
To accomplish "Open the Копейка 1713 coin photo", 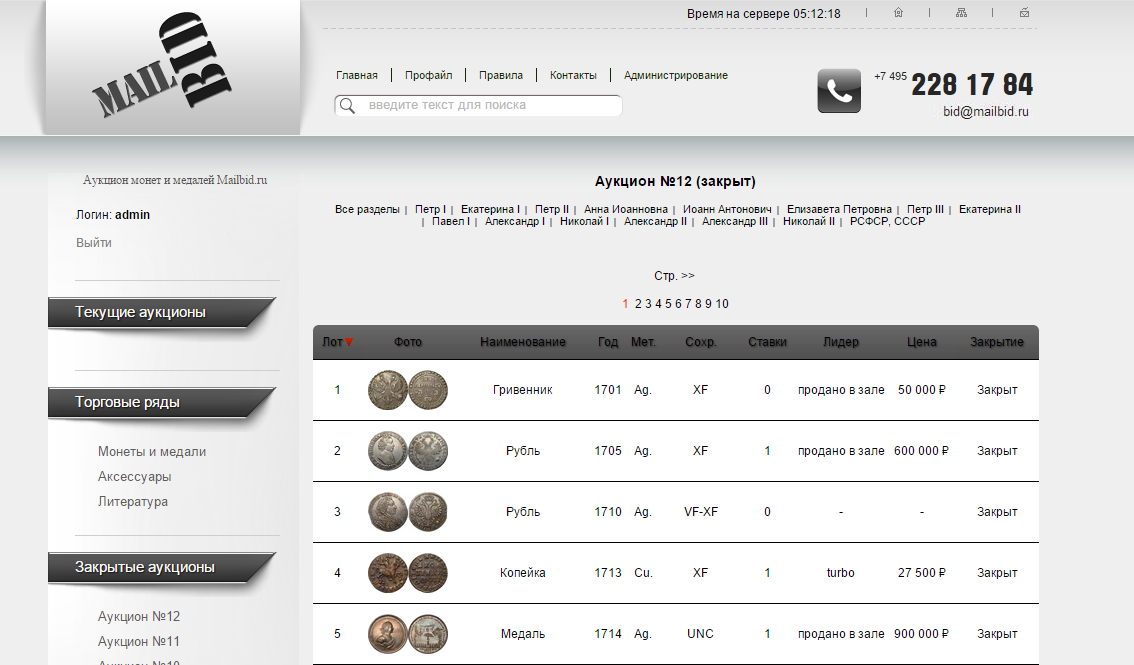I will (x=408, y=573).
